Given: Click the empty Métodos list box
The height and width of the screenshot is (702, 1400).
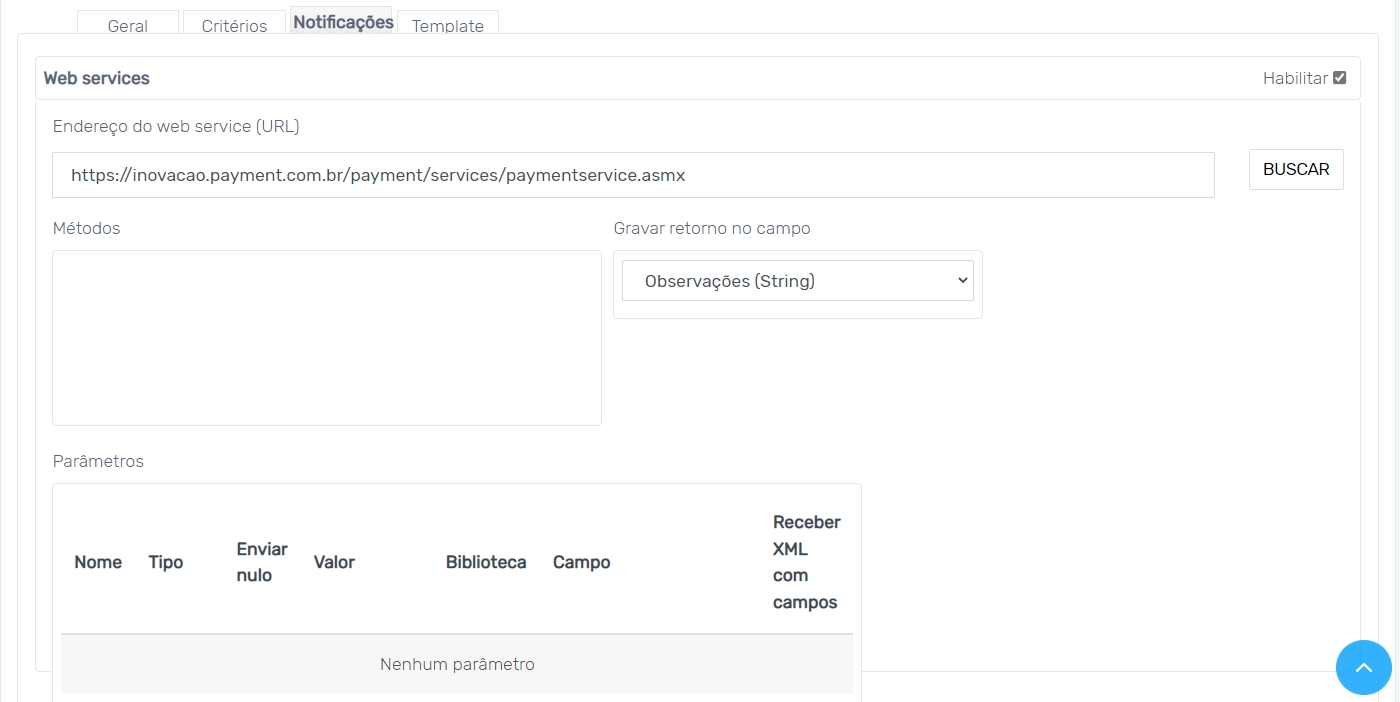Looking at the screenshot, I should point(327,338).
